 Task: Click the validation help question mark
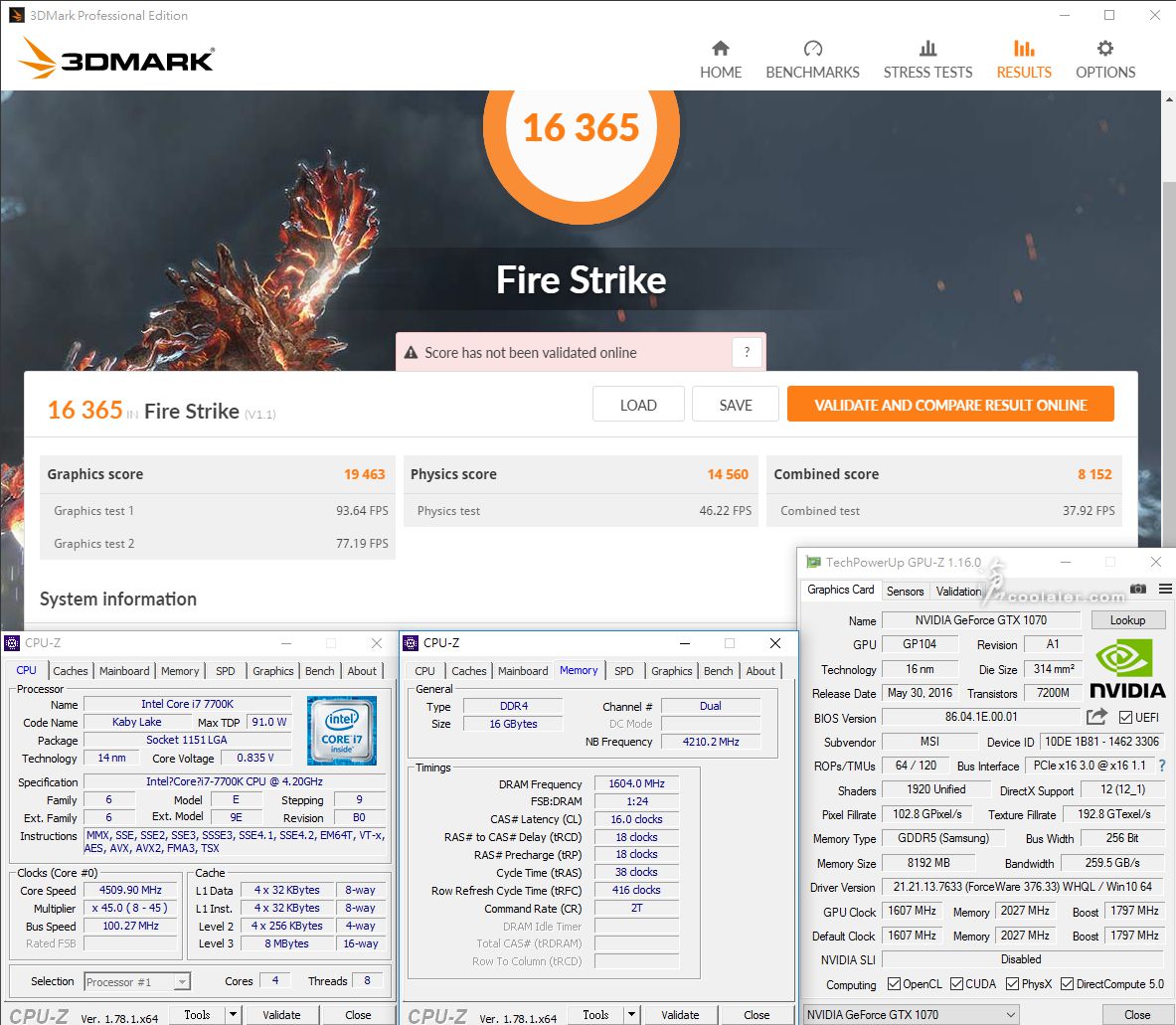coord(747,352)
